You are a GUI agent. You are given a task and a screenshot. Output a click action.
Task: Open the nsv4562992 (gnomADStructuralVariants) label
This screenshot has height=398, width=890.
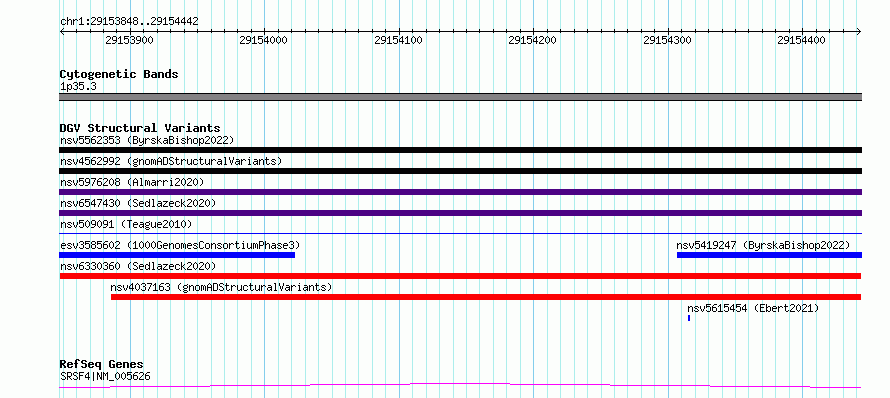(x=171, y=161)
